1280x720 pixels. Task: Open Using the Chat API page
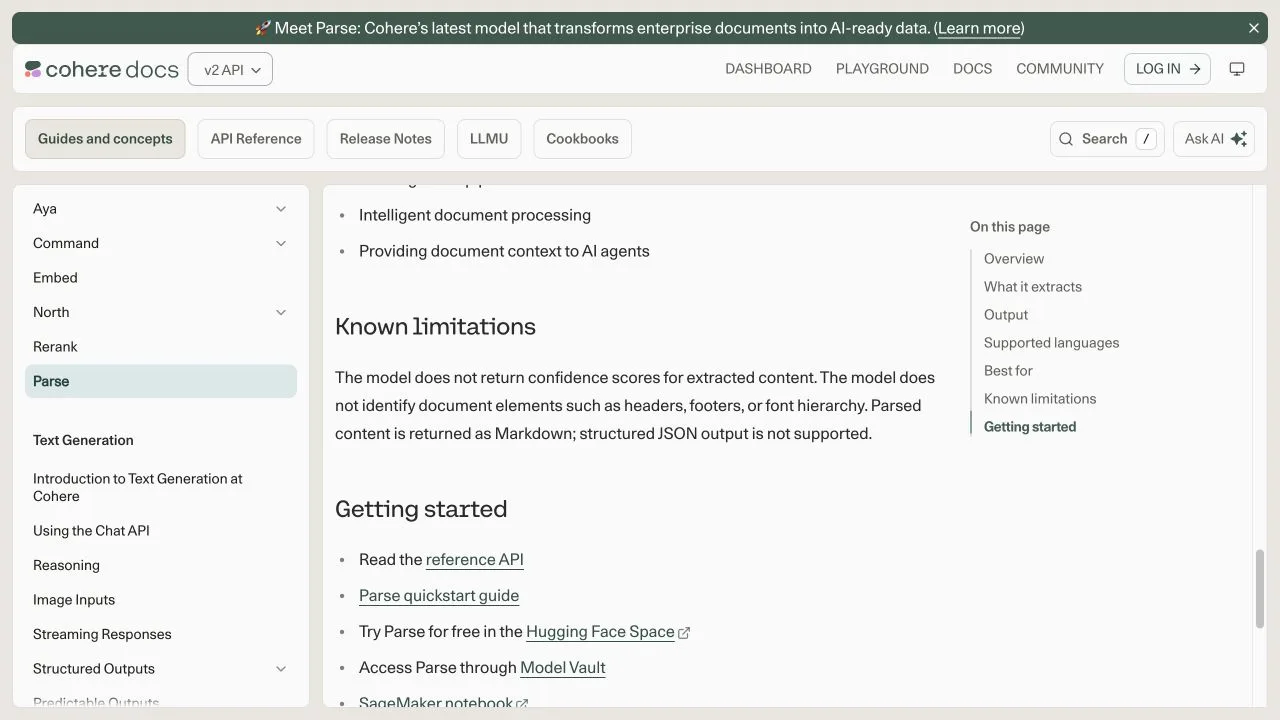point(161,531)
